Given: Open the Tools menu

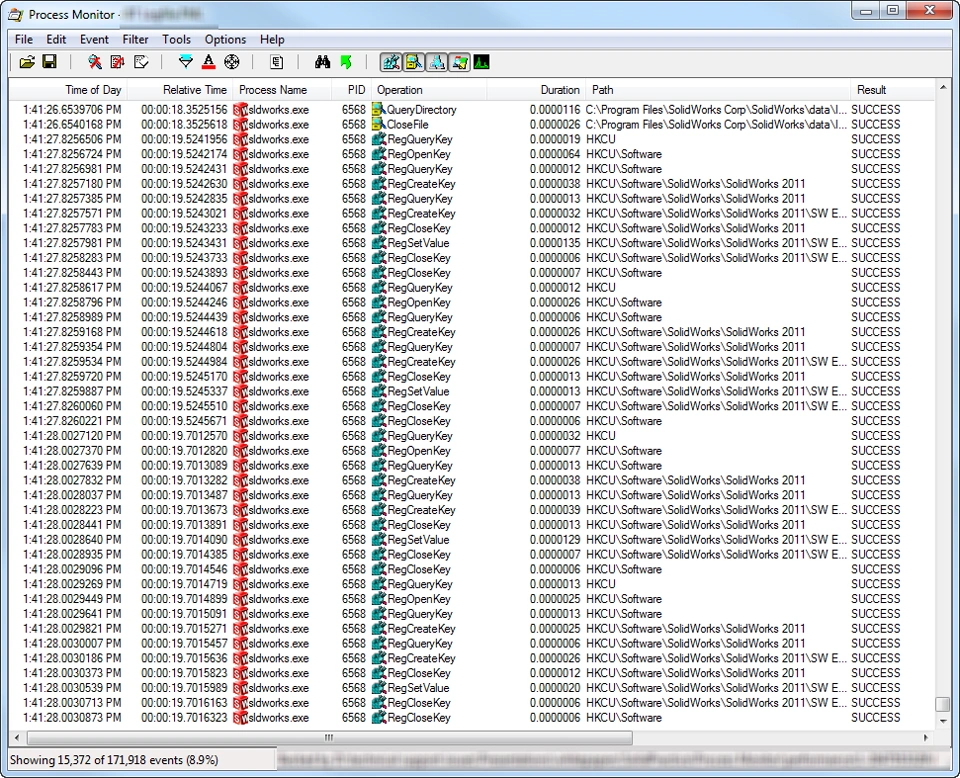Looking at the screenshot, I should click(x=176, y=39).
